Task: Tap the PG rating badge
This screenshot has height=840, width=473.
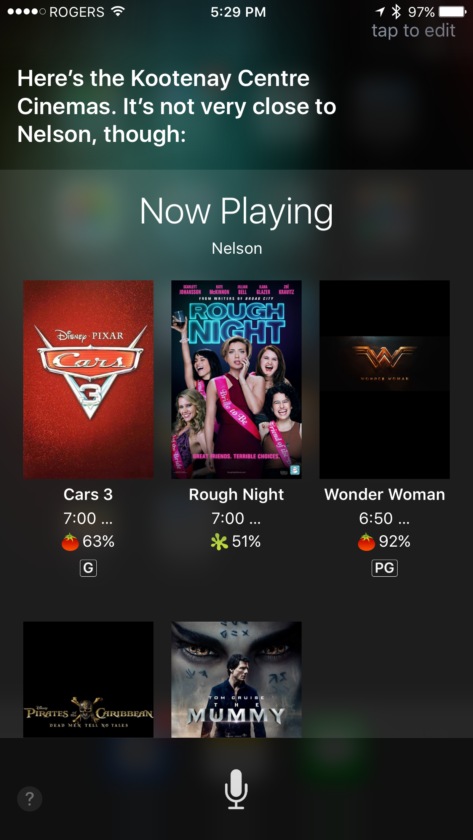Action: click(x=385, y=568)
